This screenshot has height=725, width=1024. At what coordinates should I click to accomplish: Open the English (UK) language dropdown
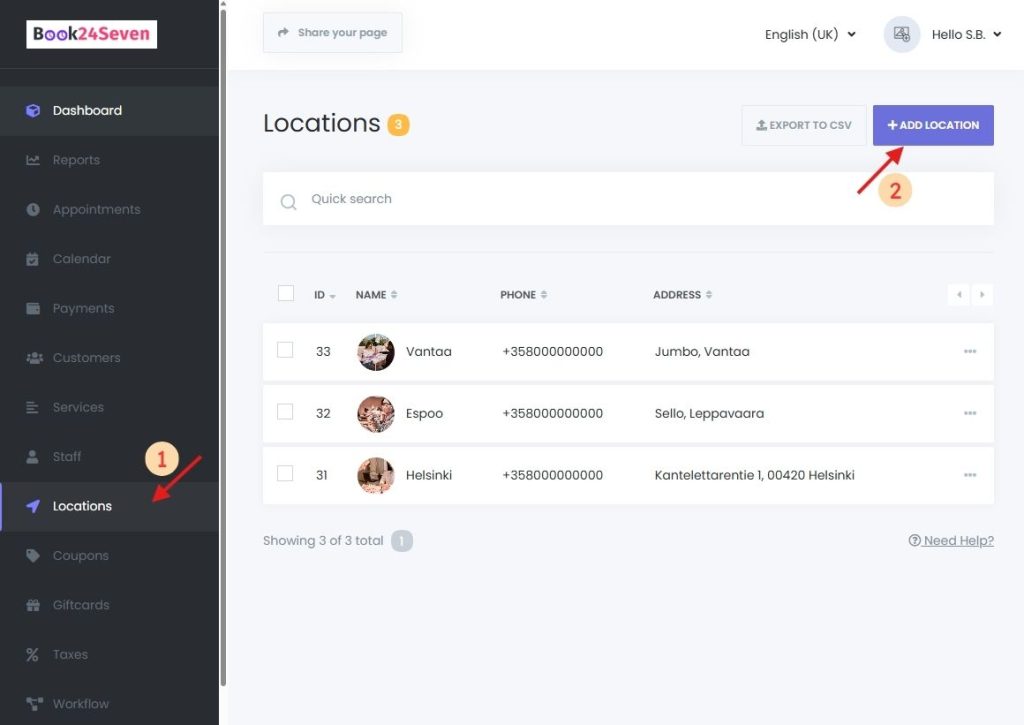pos(810,34)
